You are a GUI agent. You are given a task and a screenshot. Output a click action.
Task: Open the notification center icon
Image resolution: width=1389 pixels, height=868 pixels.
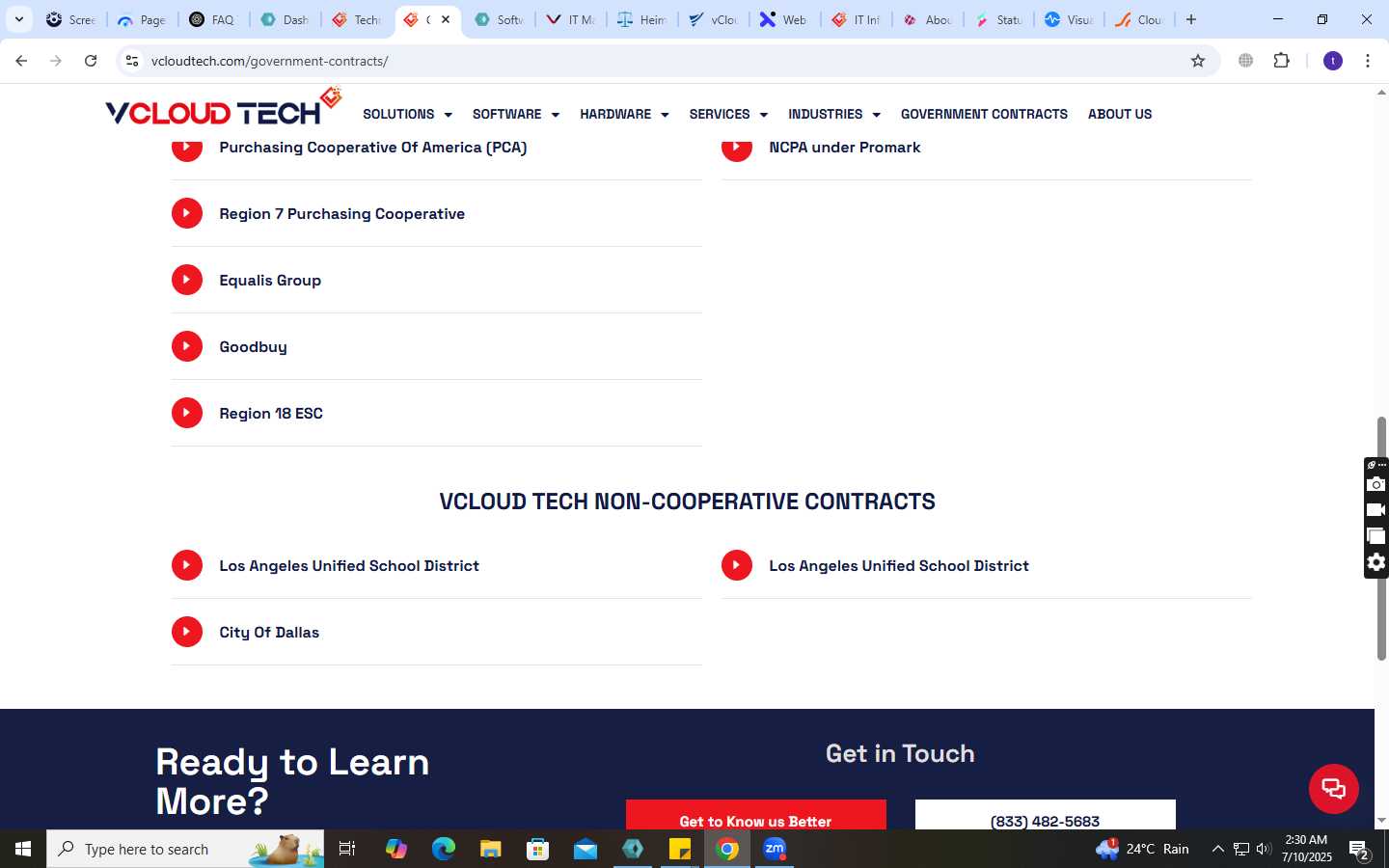1360,850
